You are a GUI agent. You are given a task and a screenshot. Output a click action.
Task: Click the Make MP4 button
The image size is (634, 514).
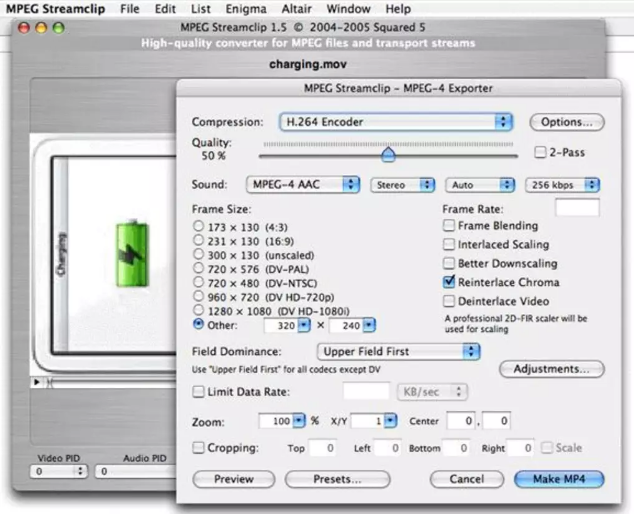click(x=559, y=479)
